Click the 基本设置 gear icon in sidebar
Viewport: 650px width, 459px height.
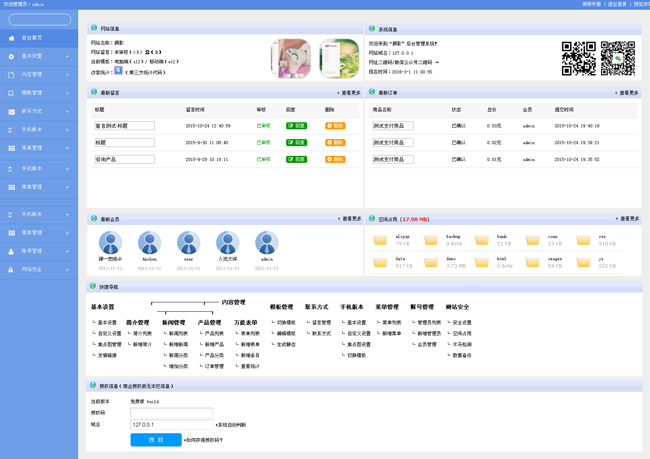11,57
